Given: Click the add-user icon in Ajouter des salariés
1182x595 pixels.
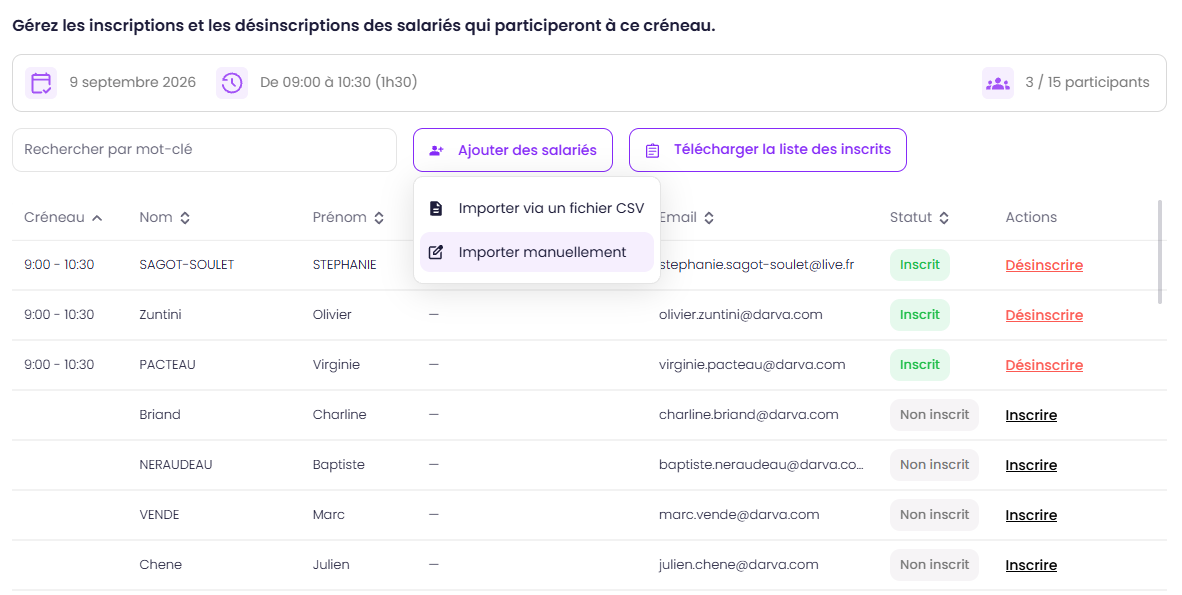Looking at the screenshot, I should coord(436,151).
